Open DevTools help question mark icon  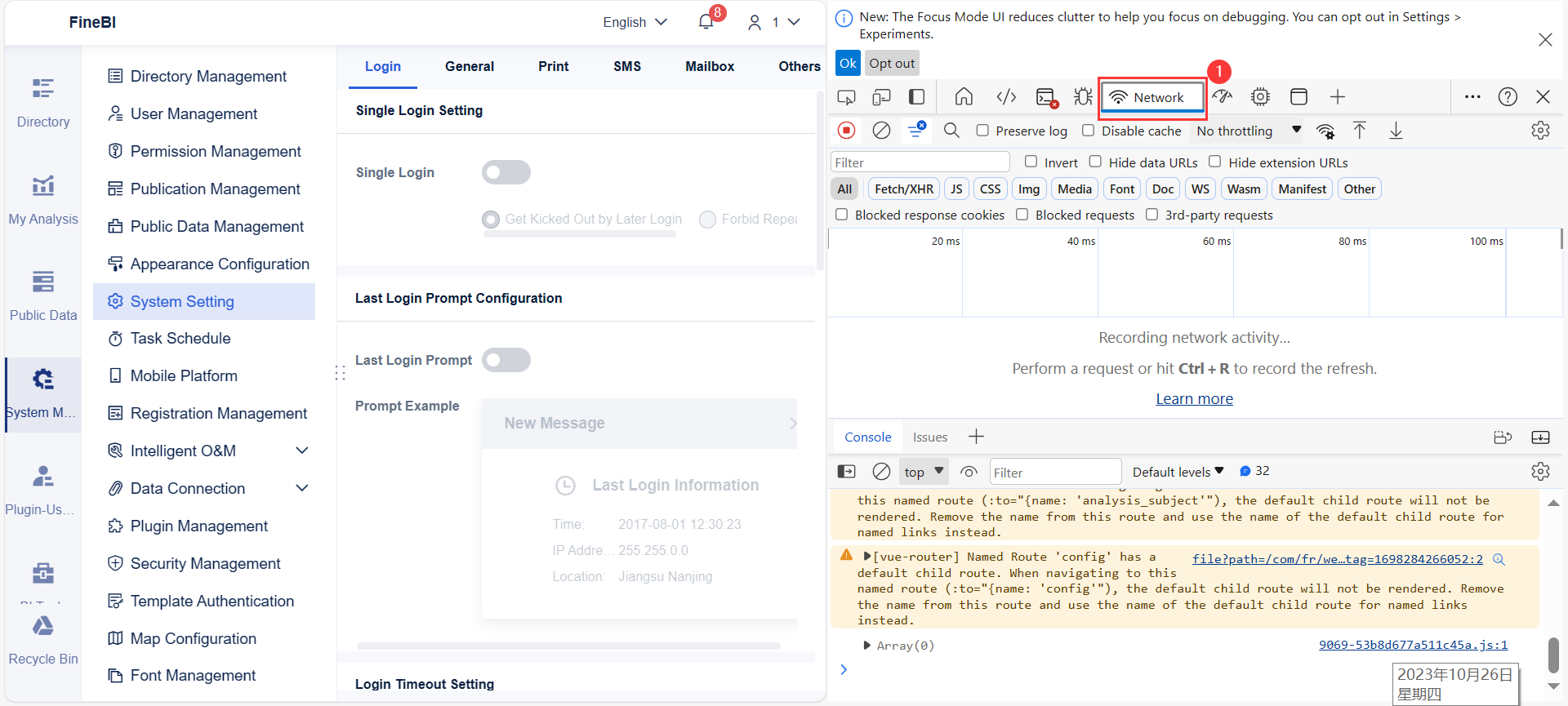(1508, 97)
